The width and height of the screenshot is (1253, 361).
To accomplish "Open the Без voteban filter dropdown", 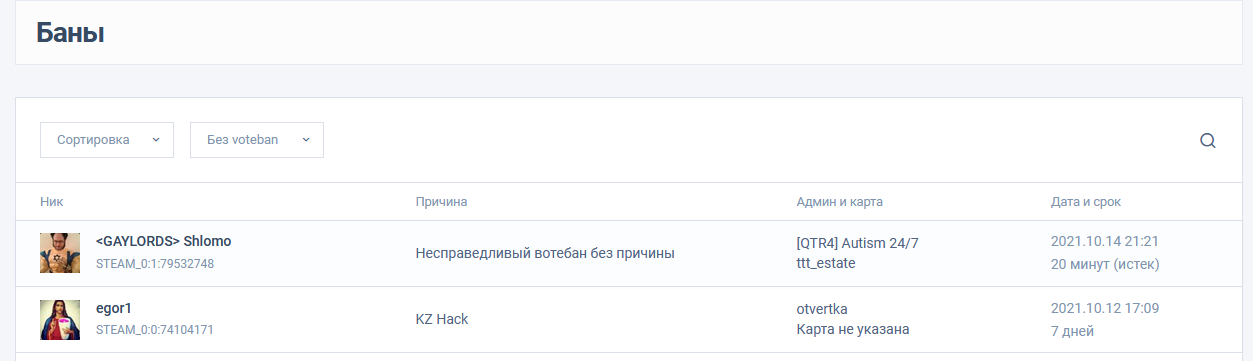I will click(257, 140).
